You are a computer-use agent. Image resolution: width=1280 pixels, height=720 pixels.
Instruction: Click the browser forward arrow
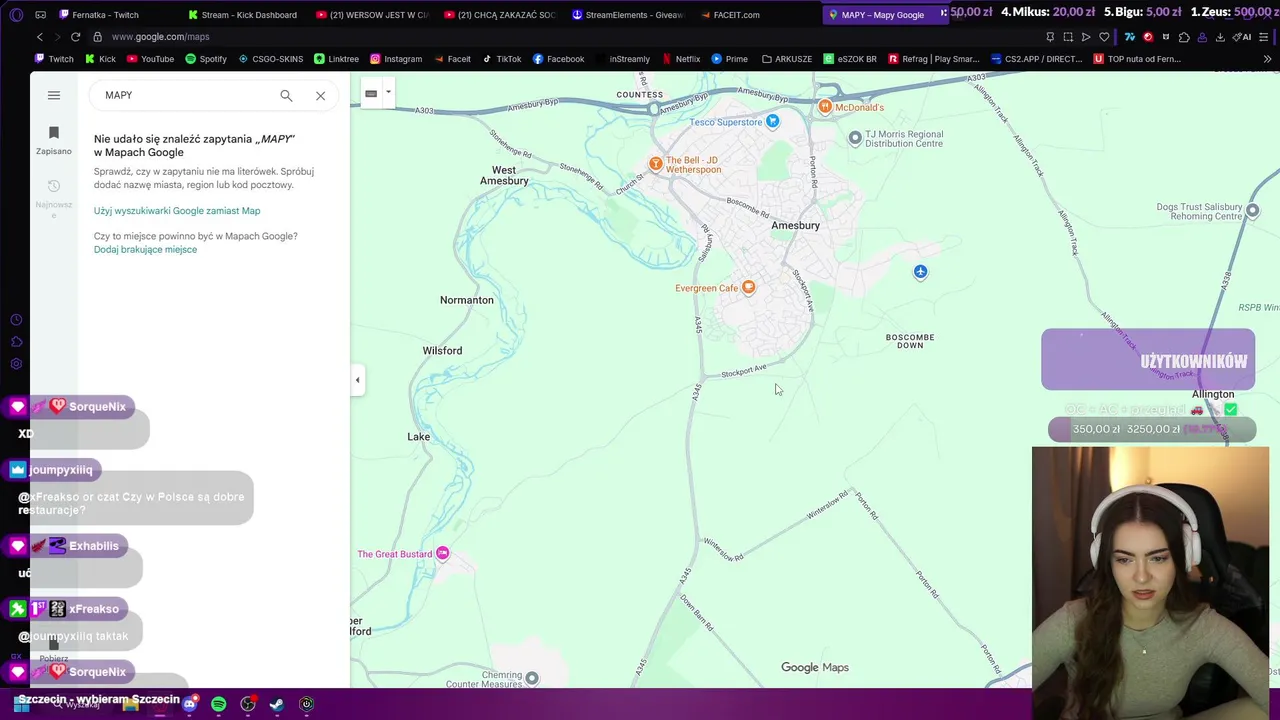pos(58,37)
